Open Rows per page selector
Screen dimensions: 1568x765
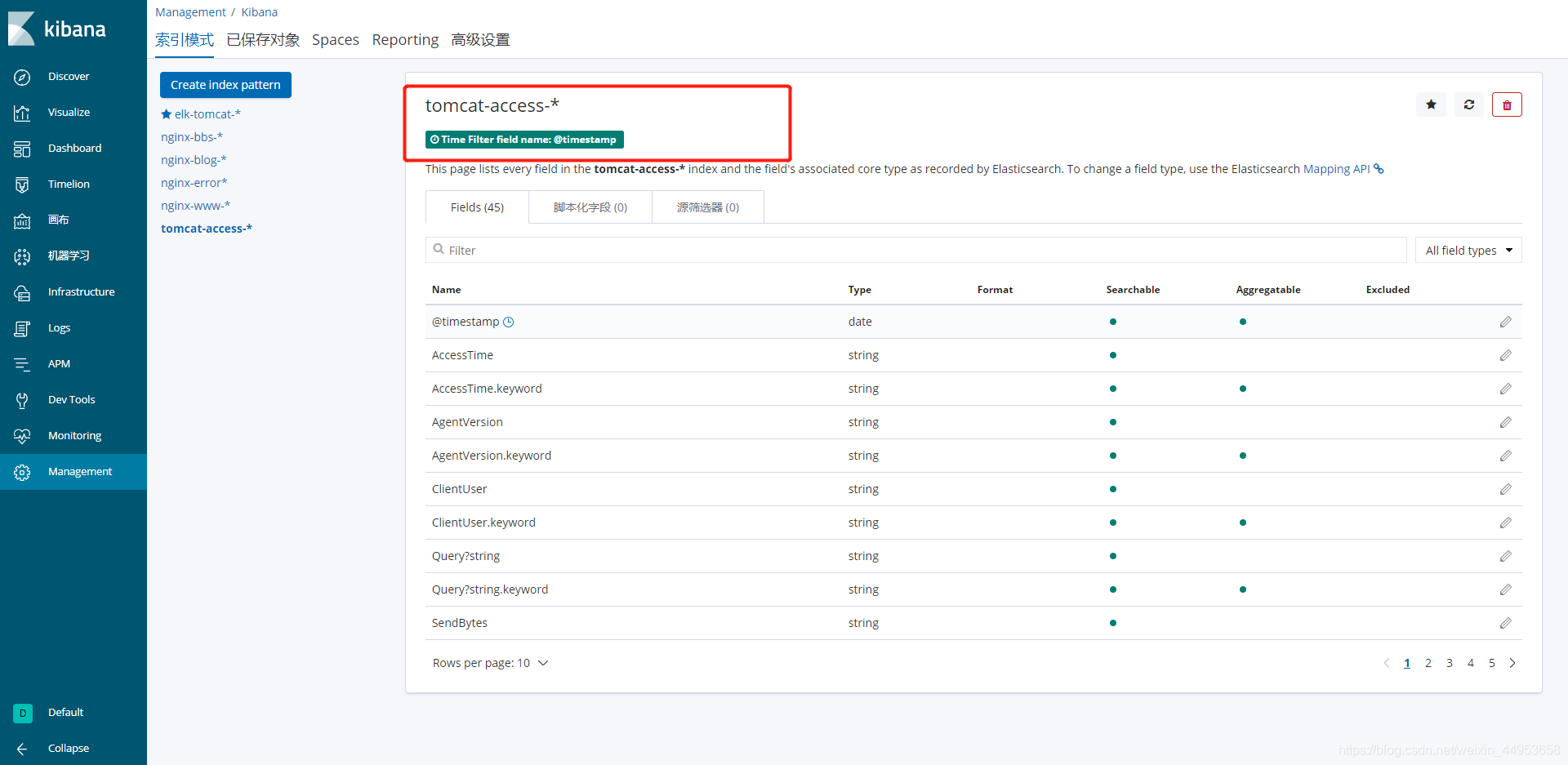click(490, 663)
